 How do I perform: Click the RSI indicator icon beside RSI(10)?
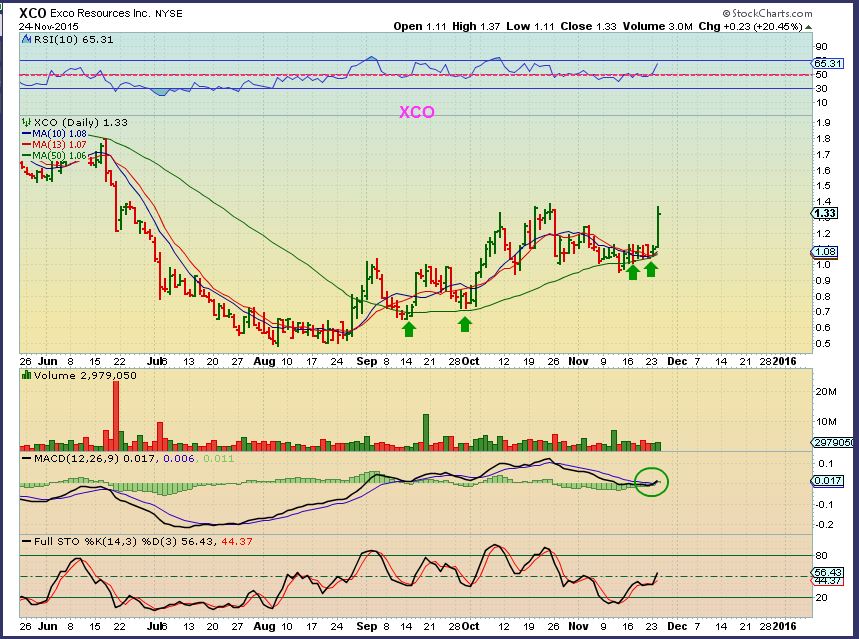pos(26,39)
